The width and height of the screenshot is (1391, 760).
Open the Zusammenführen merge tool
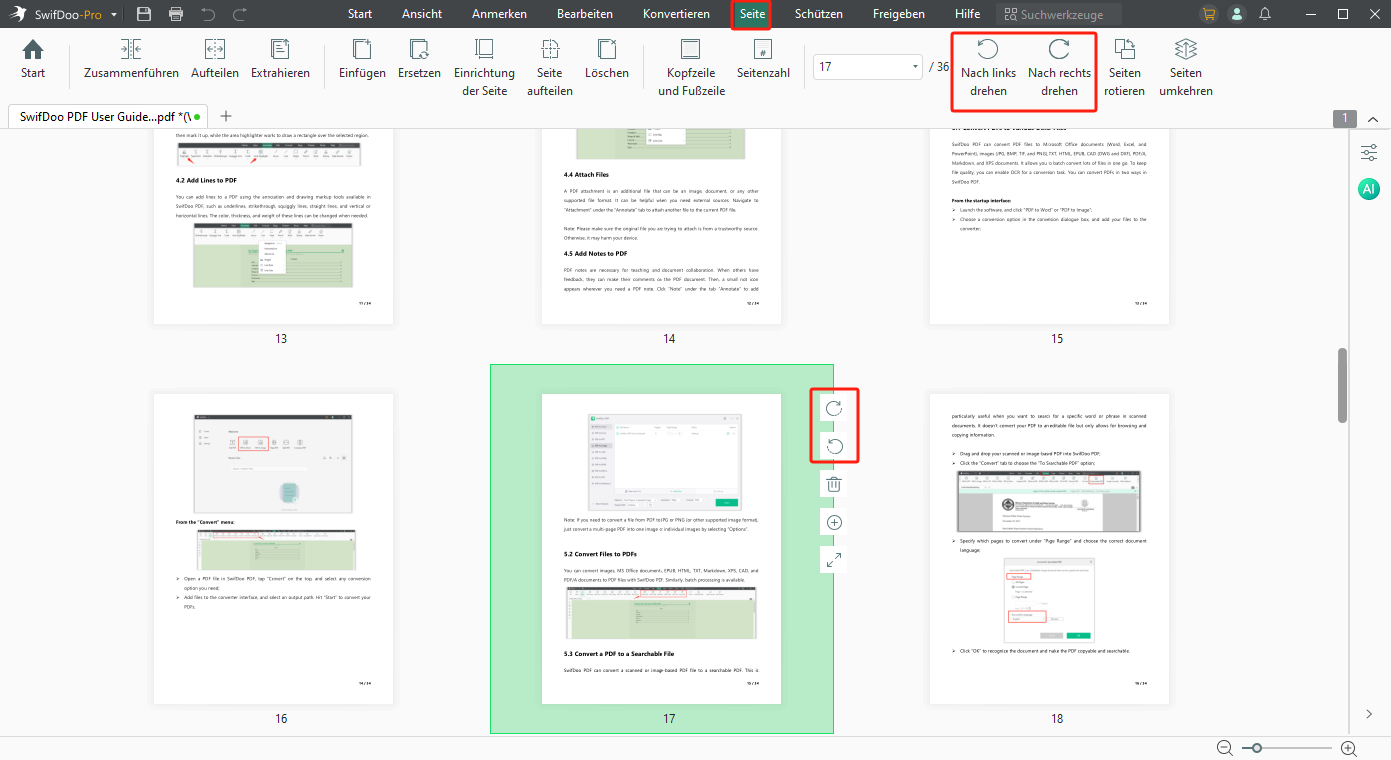tap(131, 60)
